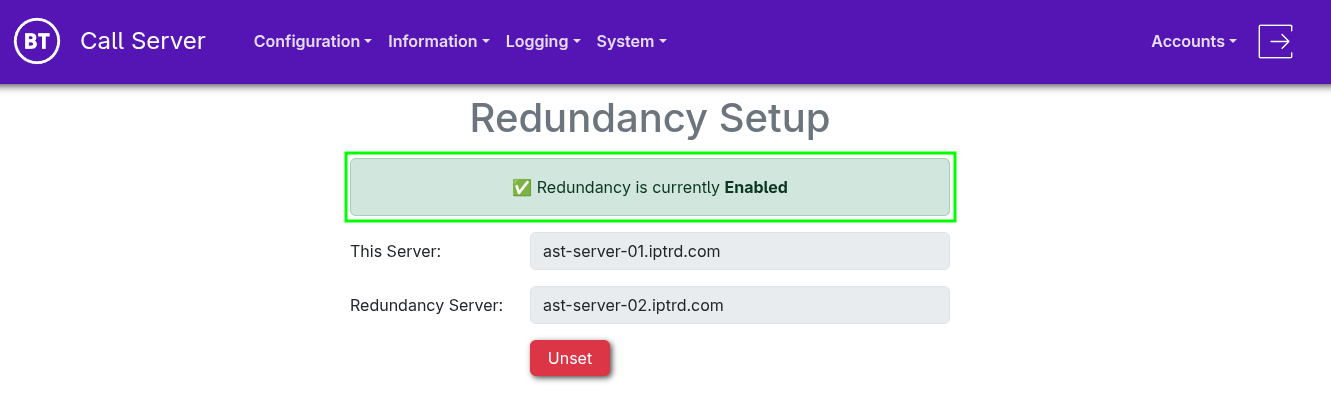Click the Redundancy is currently Enabled alert

(650, 187)
